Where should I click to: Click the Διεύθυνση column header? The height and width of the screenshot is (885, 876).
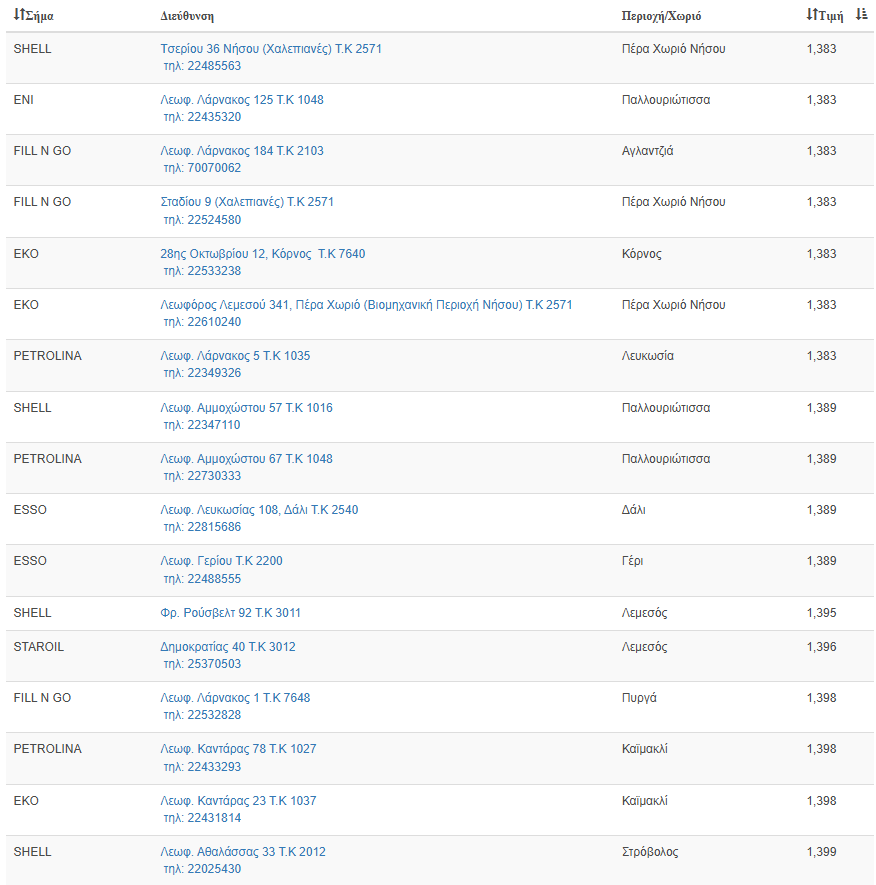click(x=187, y=16)
